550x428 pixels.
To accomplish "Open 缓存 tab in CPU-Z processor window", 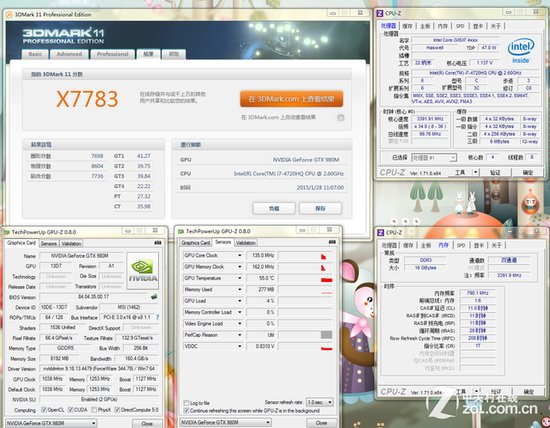I will 407,26.
